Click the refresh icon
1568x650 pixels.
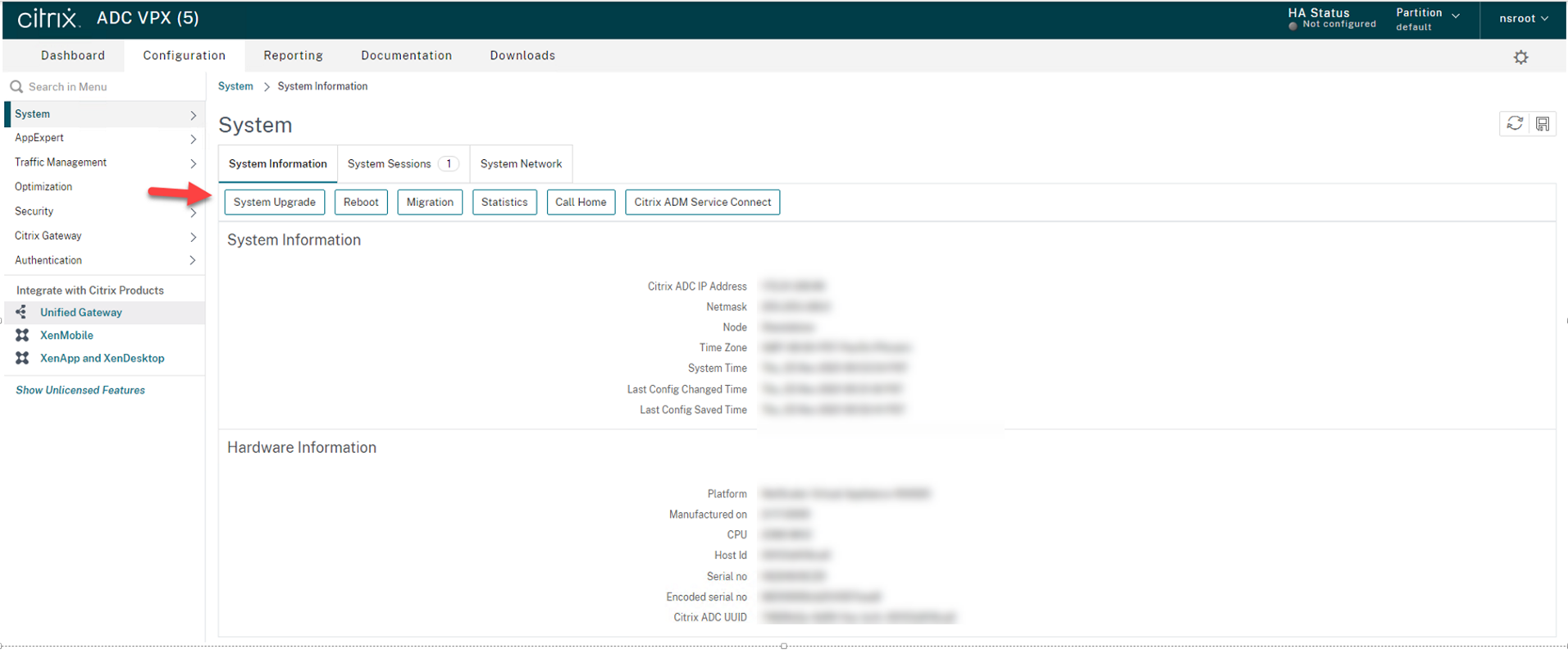point(1515,123)
